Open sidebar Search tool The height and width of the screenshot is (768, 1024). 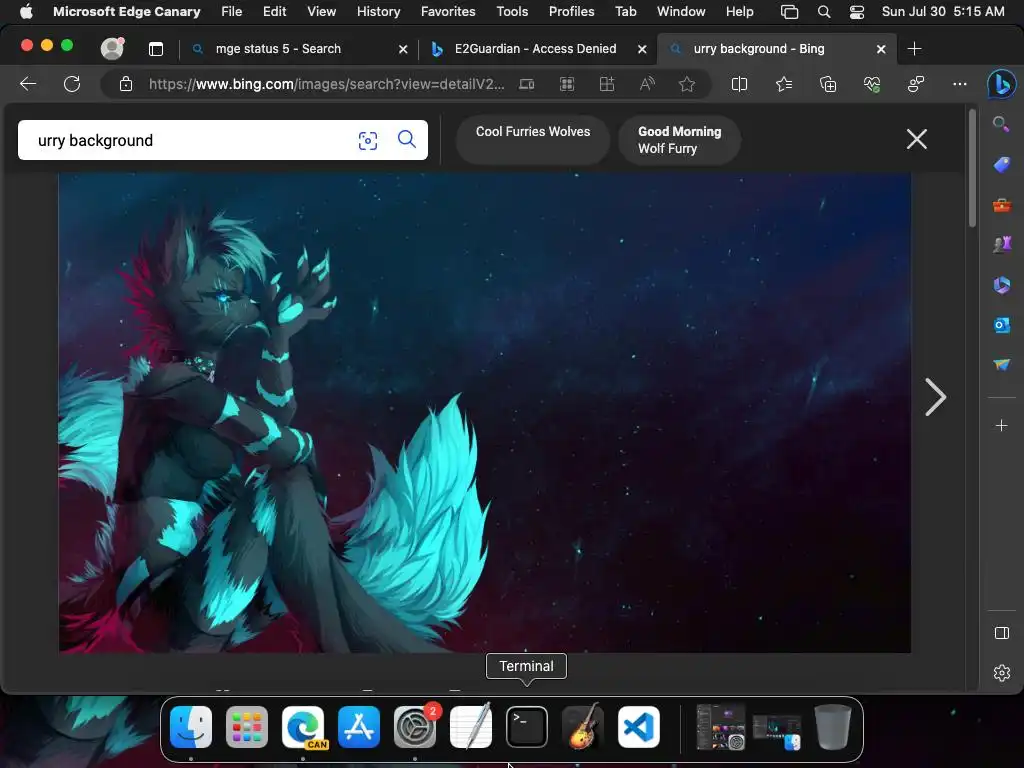pyautogui.click(x=1001, y=124)
